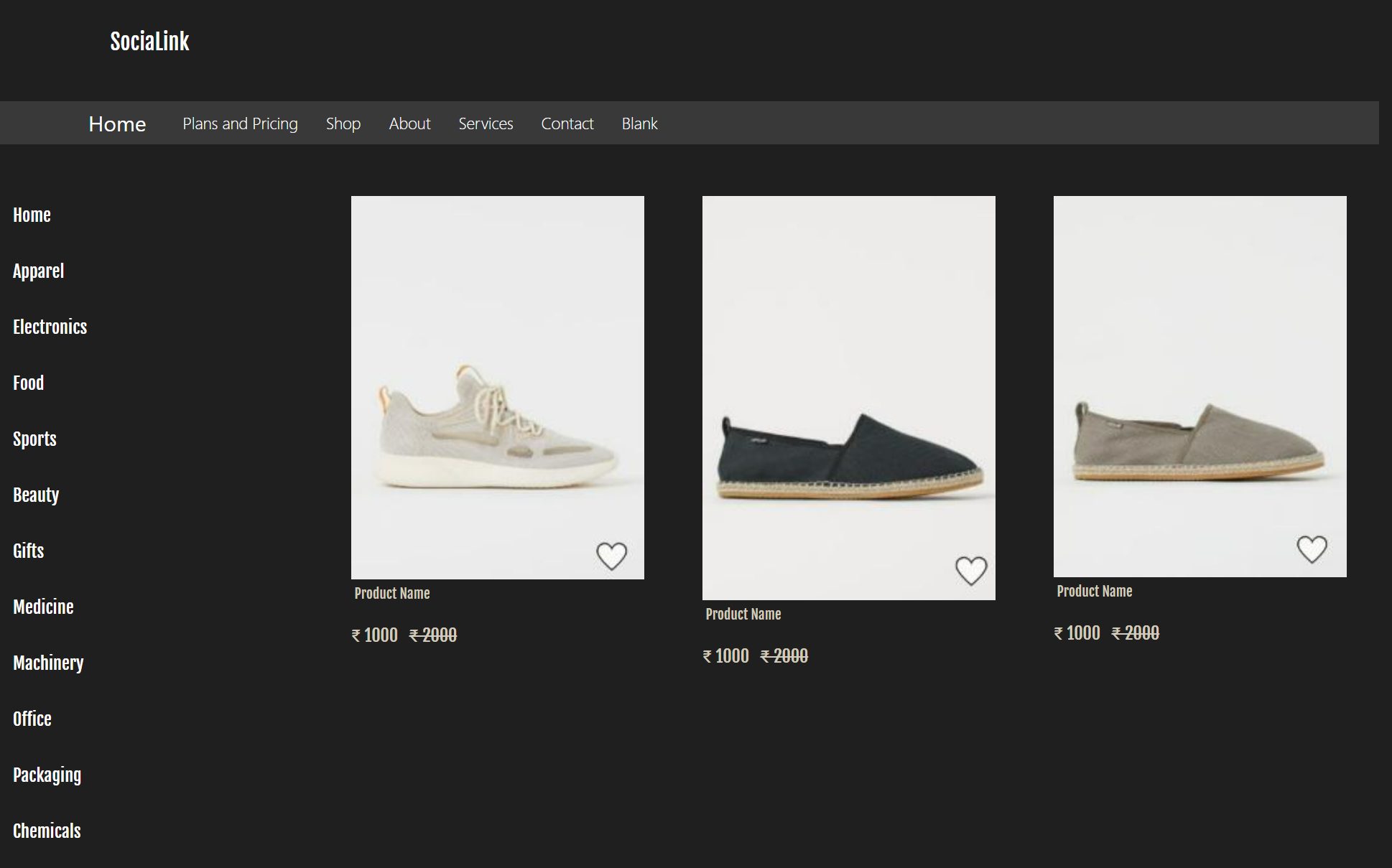Click the Blank menu item

click(639, 123)
